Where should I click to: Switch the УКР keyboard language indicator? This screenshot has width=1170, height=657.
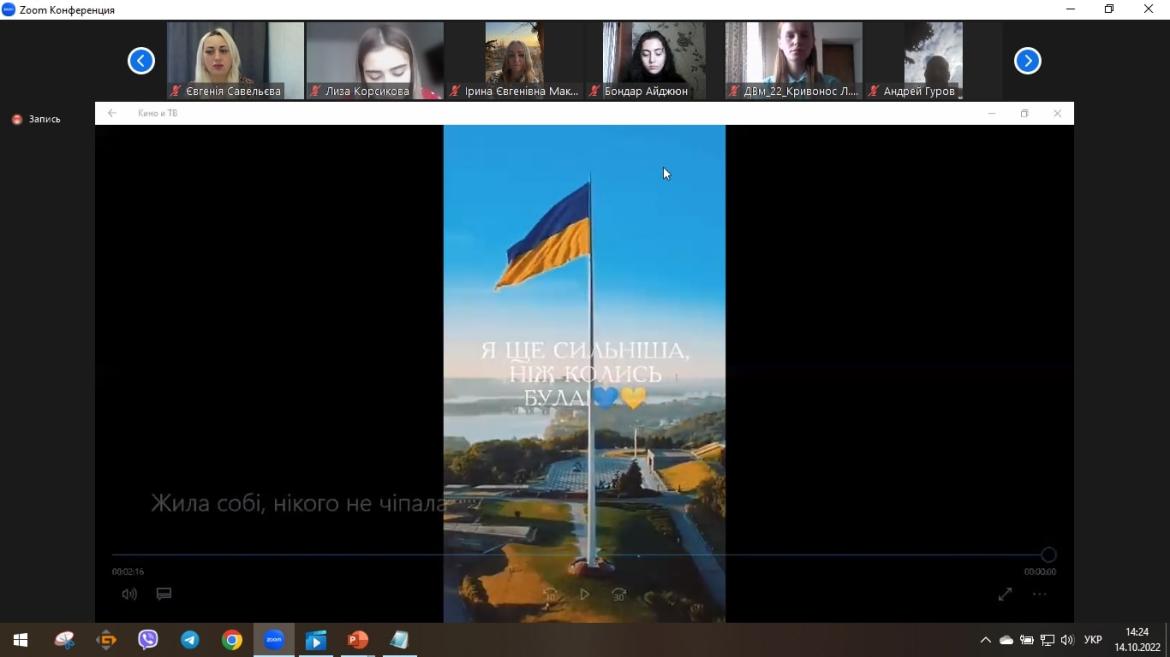point(1093,640)
